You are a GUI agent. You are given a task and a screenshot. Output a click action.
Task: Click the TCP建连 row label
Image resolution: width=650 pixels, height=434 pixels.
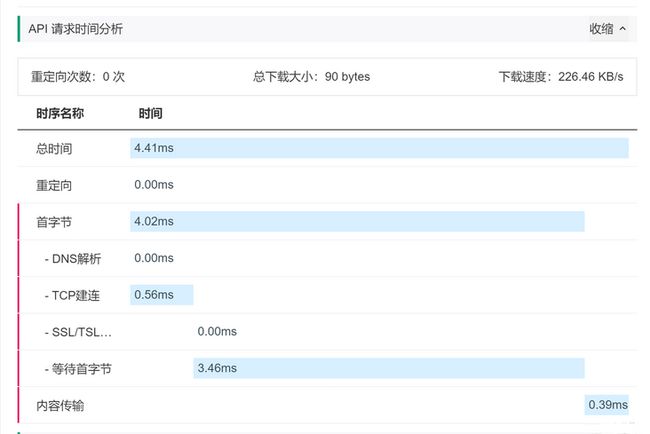[72, 295]
